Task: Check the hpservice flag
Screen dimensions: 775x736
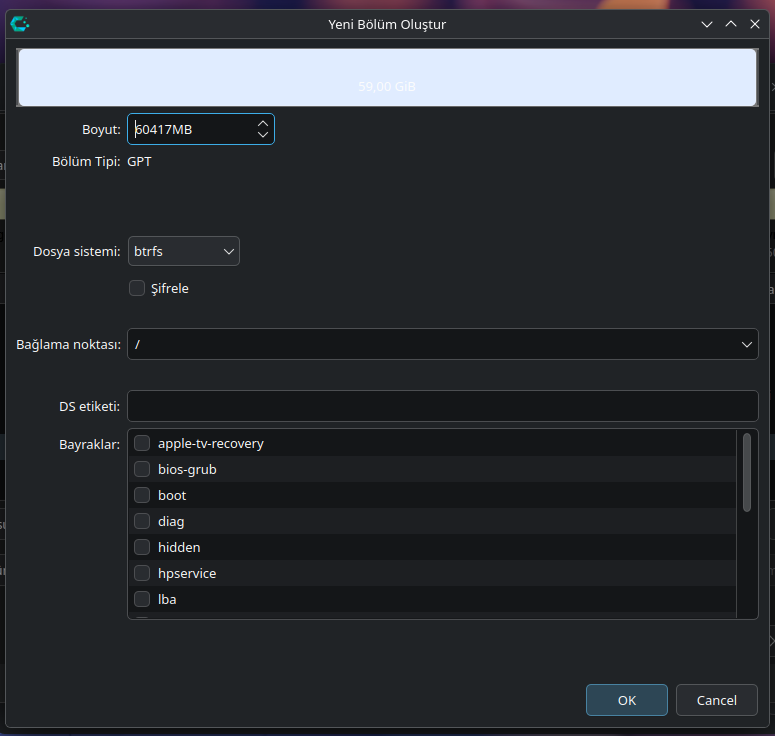Action: click(142, 573)
